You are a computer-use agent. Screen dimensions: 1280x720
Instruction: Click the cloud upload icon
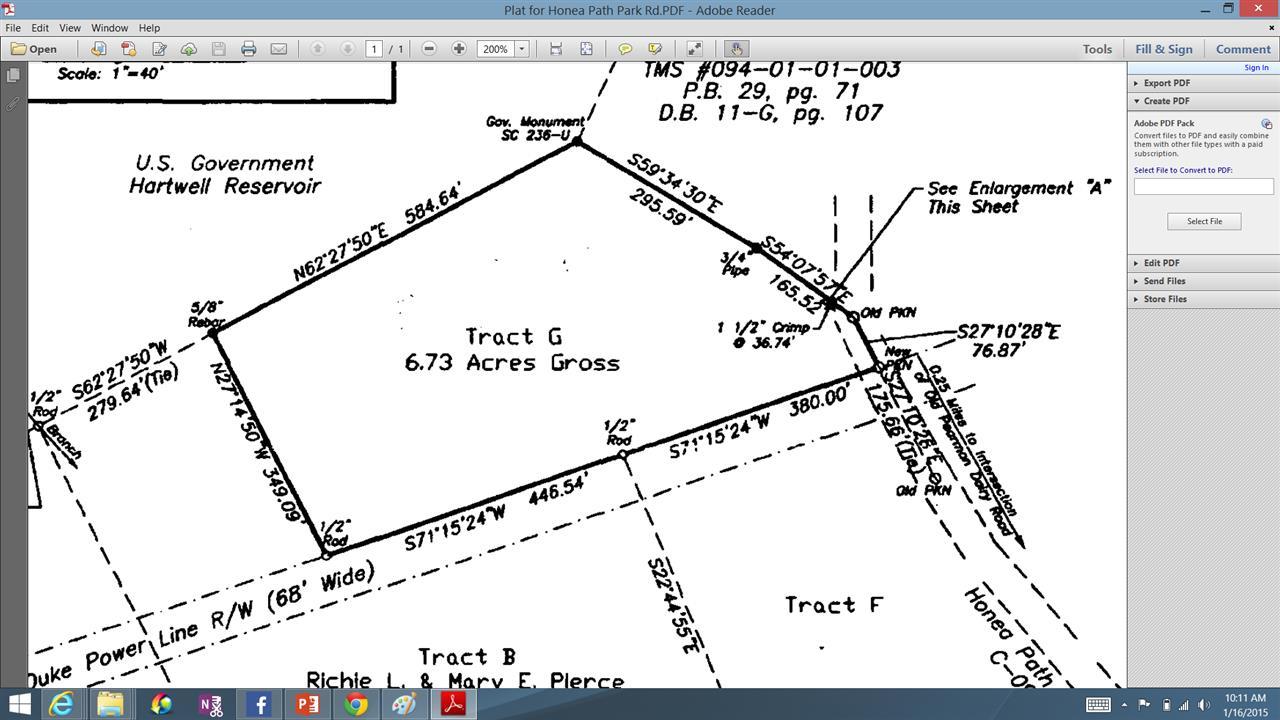point(189,48)
